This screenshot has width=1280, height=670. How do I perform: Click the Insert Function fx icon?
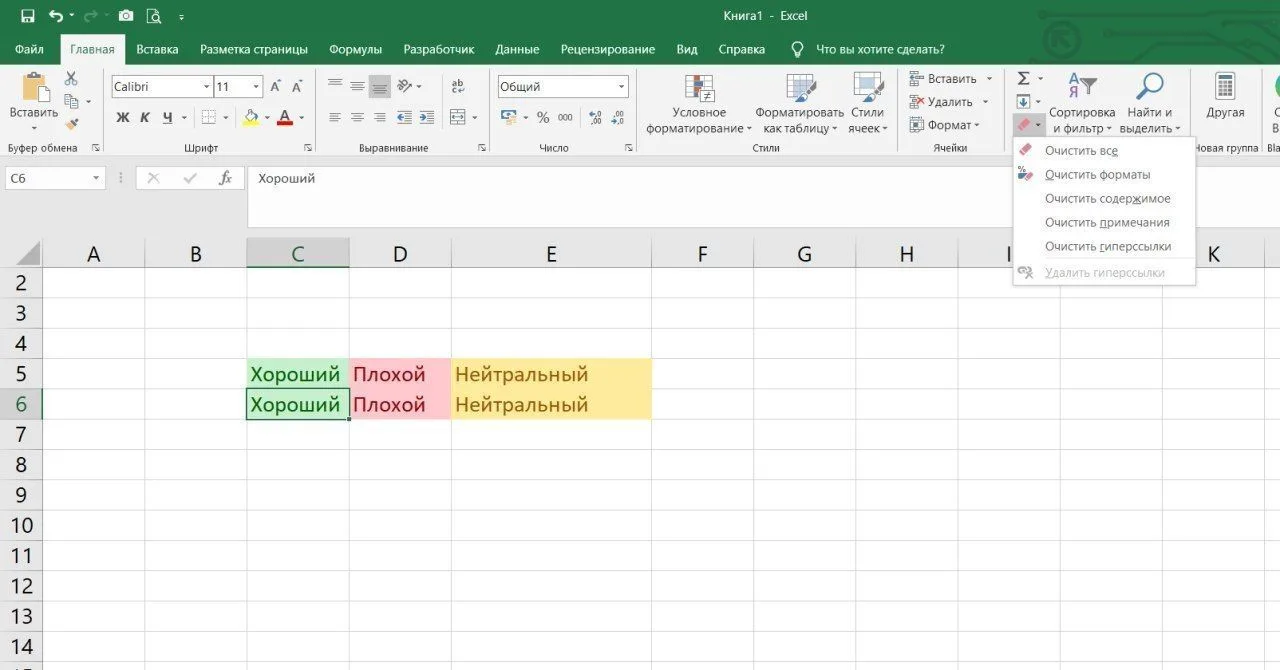pos(226,178)
